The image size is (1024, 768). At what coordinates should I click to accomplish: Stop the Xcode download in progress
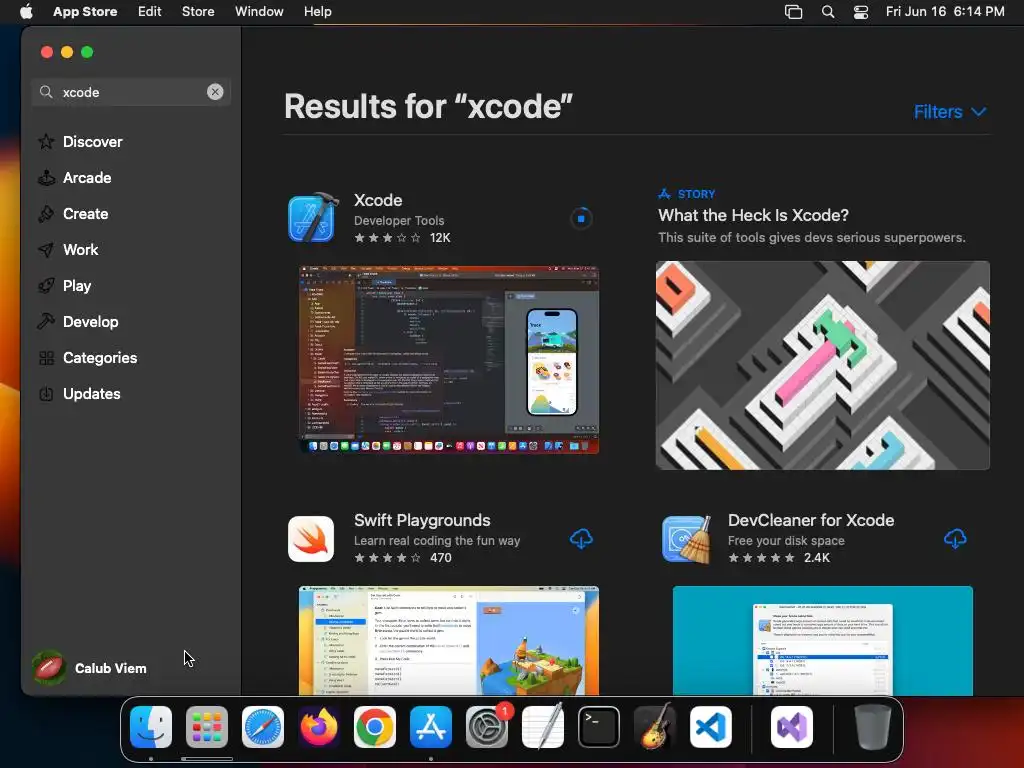tap(581, 218)
